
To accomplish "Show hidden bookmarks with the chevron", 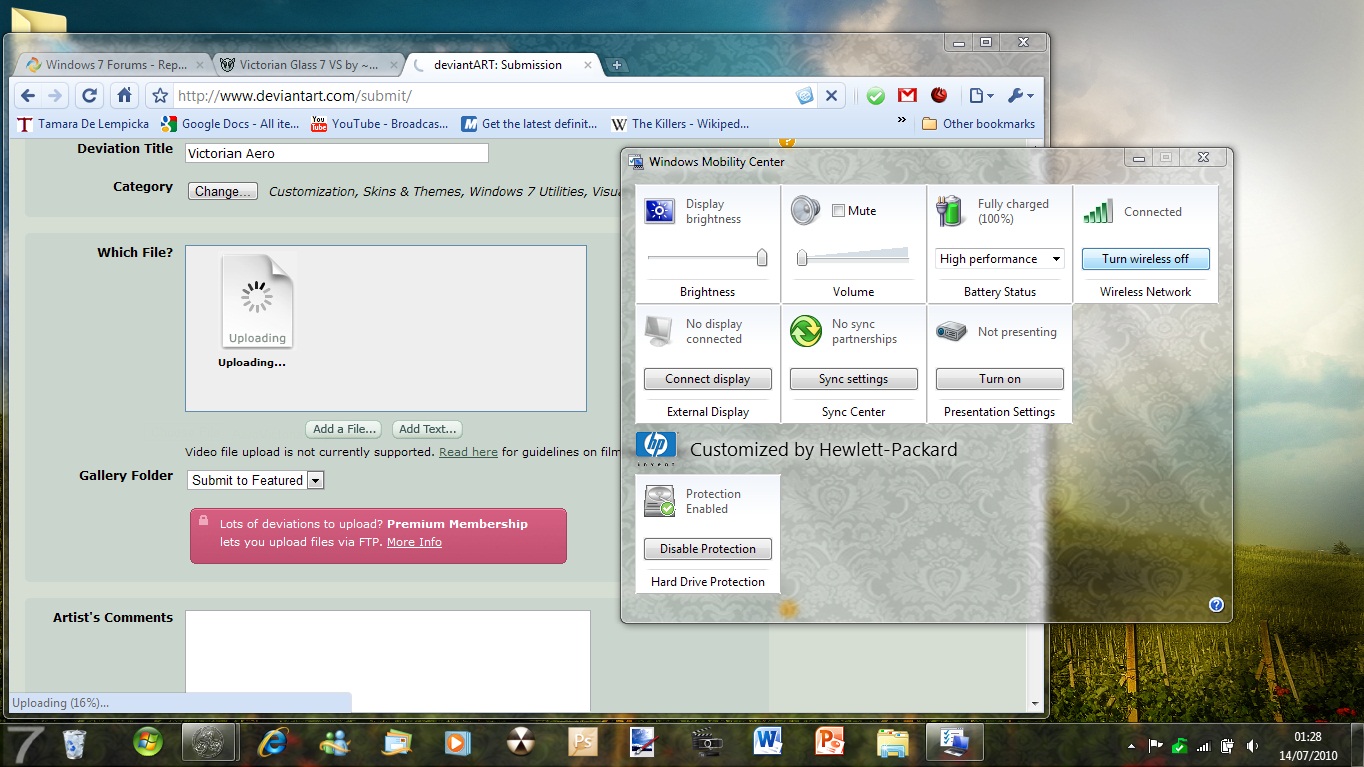I will point(902,121).
